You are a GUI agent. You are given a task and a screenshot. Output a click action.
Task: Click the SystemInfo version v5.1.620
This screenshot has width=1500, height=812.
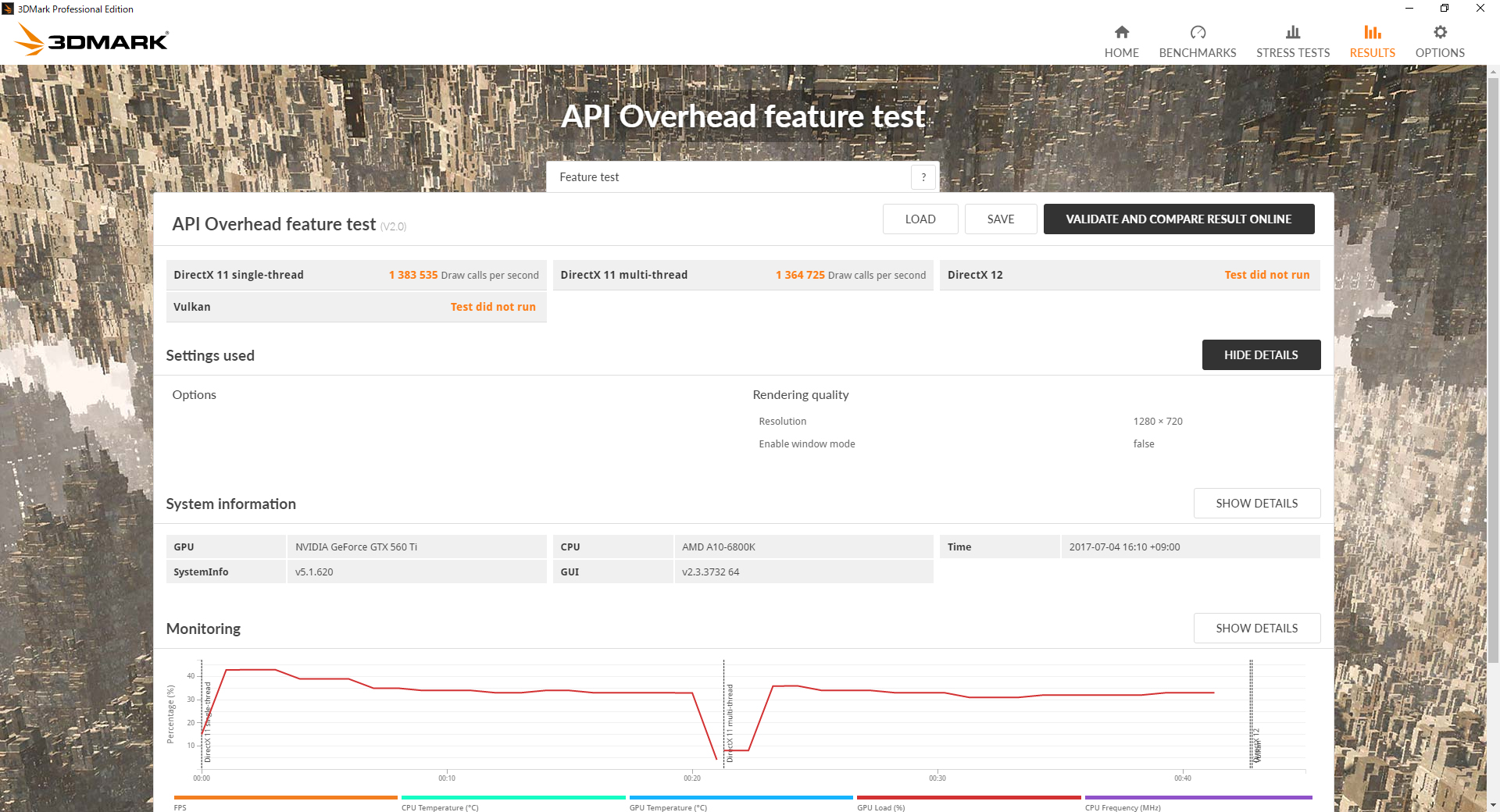pos(314,572)
